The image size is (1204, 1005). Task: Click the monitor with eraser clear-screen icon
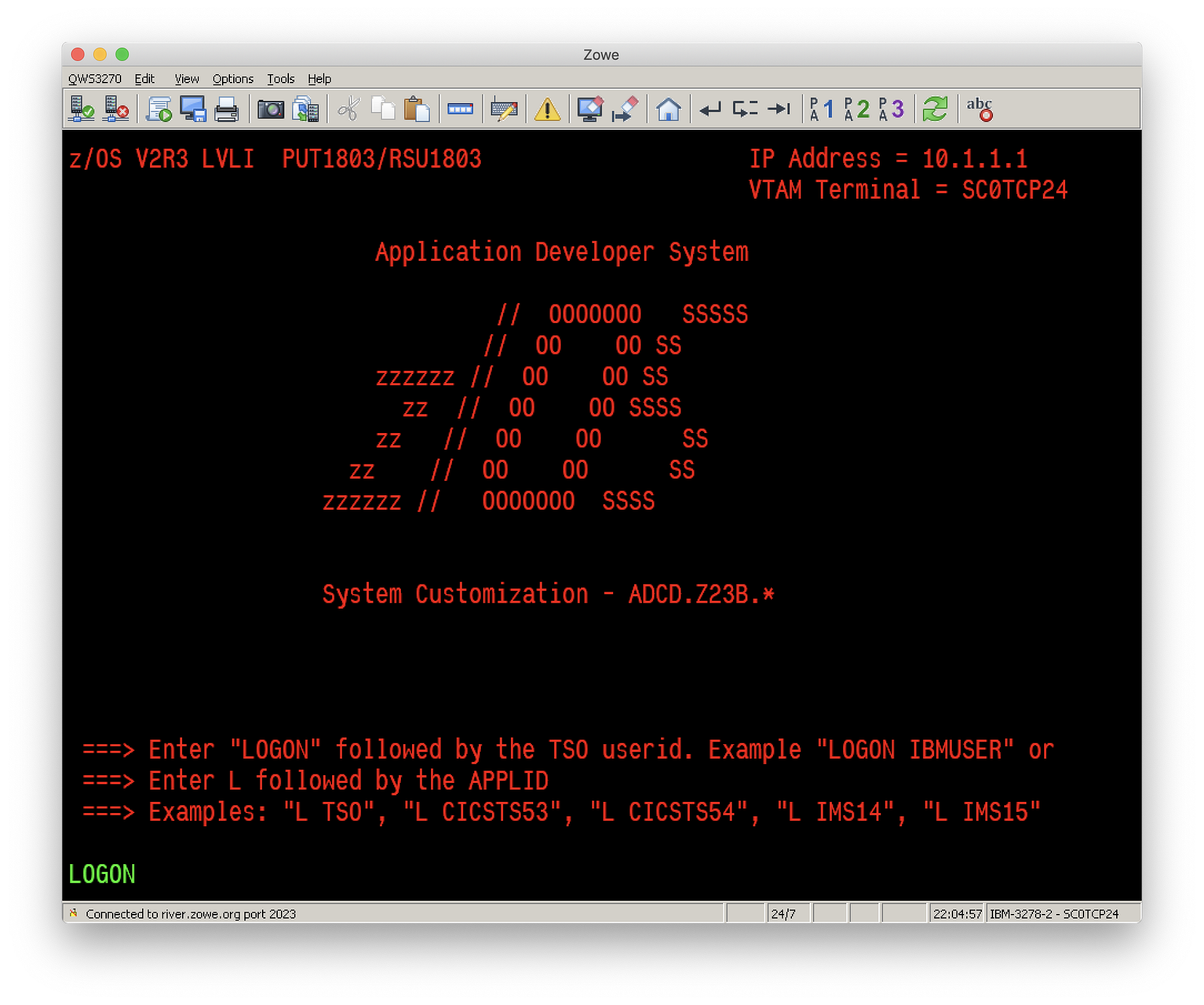click(x=590, y=109)
